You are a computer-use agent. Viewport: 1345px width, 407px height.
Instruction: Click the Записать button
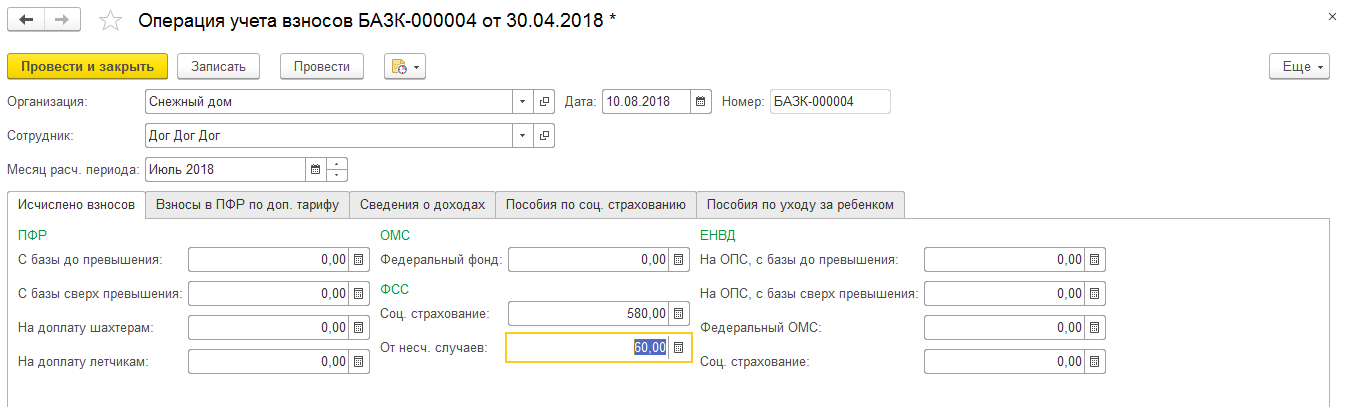pos(218,66)
